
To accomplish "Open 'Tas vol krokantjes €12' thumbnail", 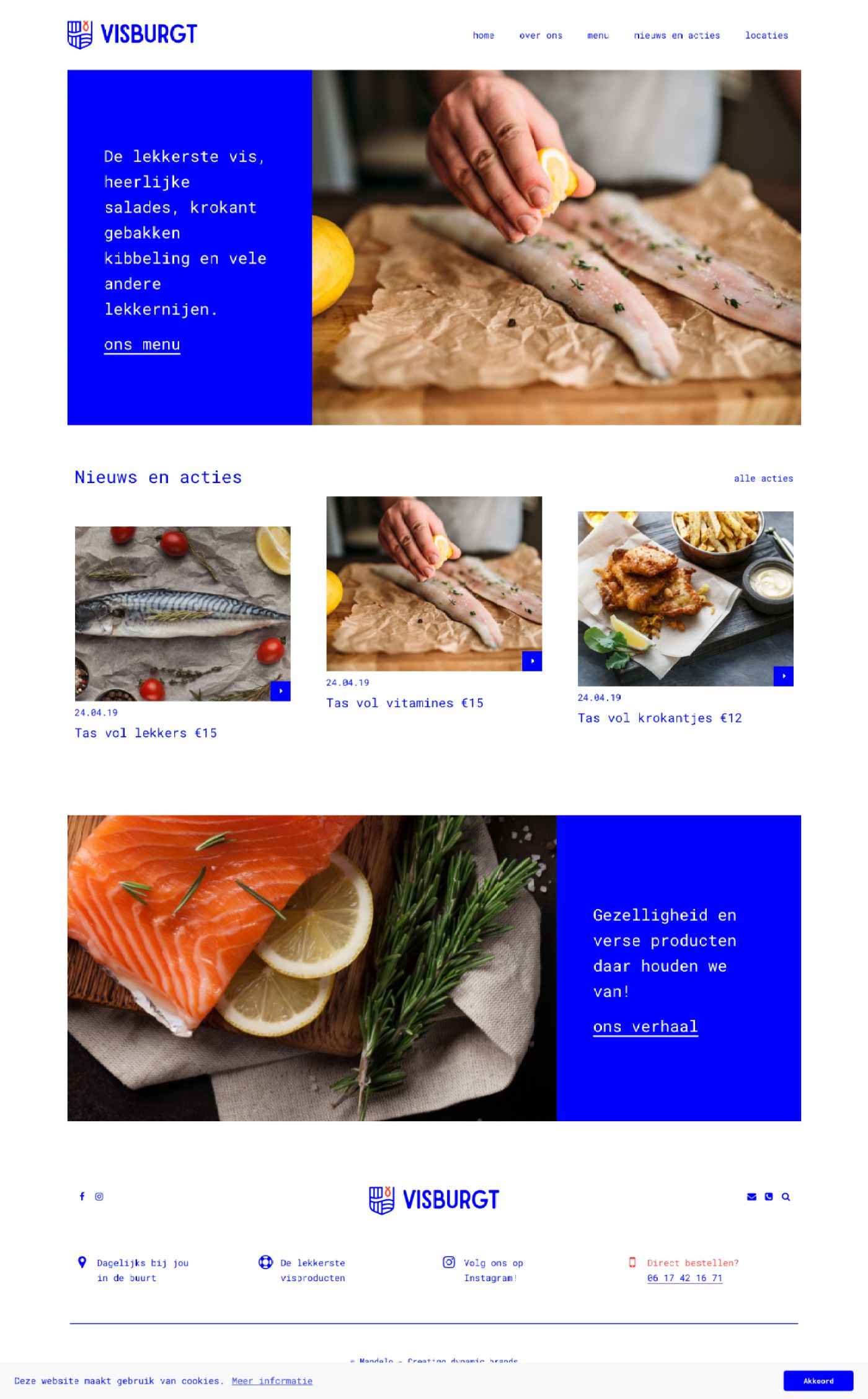I will click(x=686, y=598).
